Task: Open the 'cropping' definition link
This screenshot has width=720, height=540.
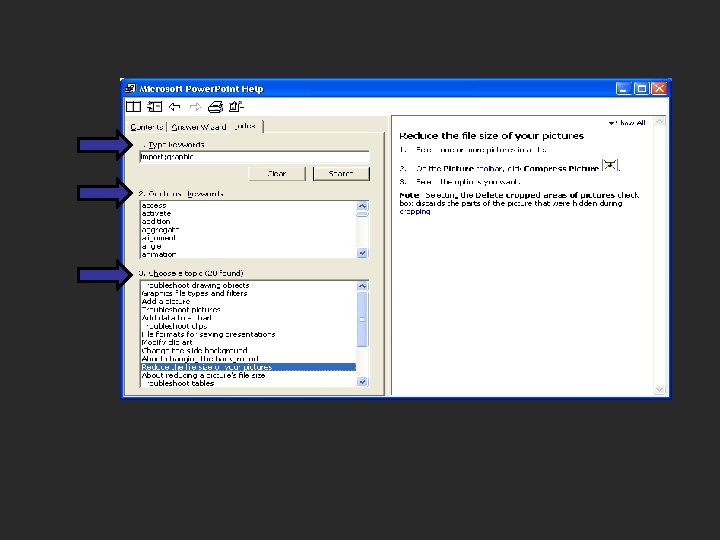Action: (x=415, y=212)
